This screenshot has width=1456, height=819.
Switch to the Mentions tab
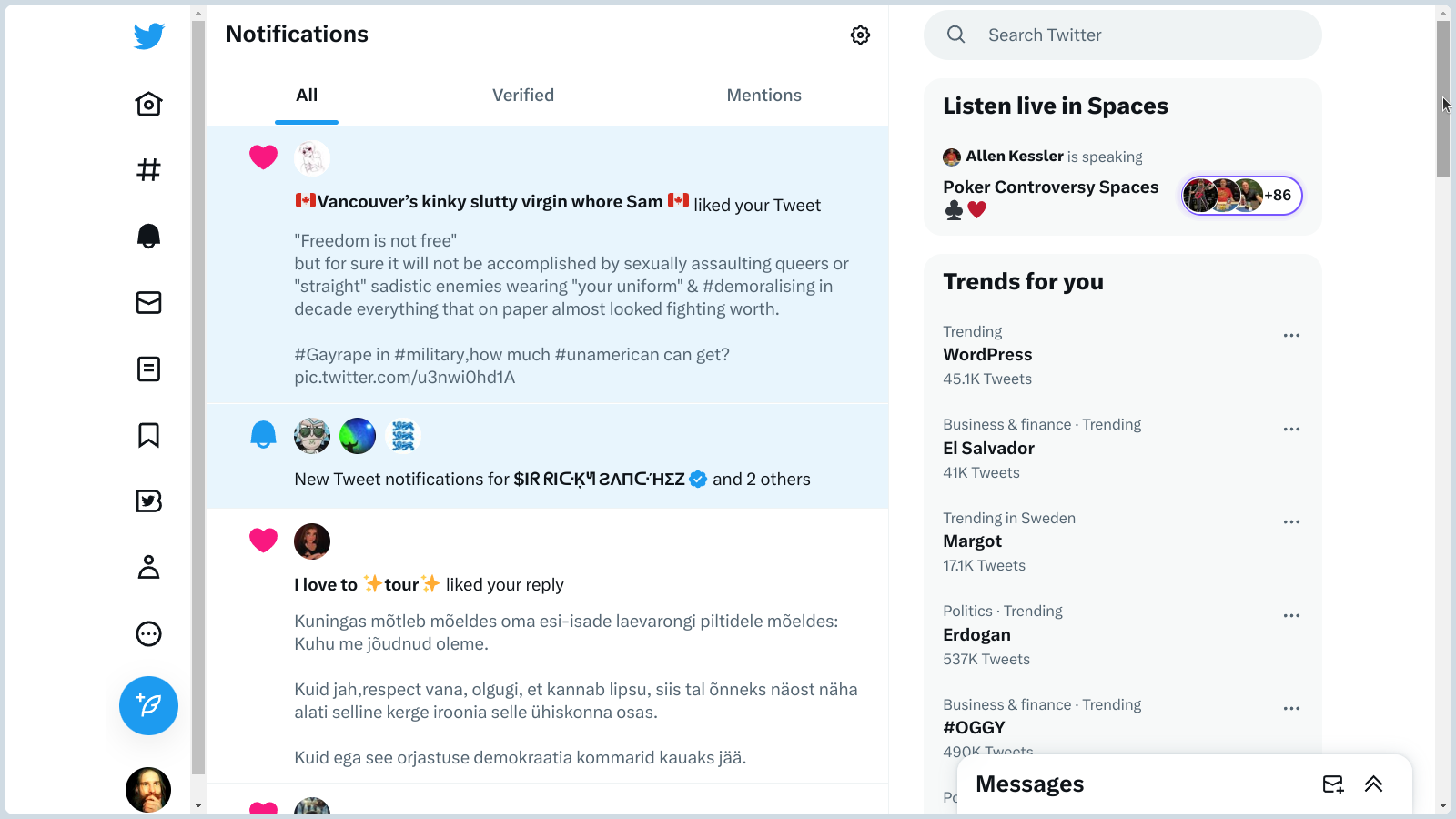763,96
